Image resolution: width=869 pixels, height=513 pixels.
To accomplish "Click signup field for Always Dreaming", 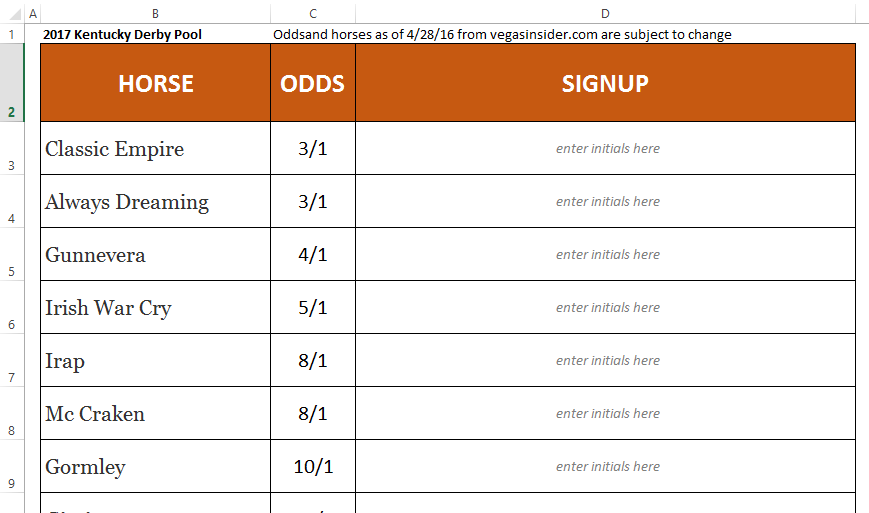I will click(607, 202).
